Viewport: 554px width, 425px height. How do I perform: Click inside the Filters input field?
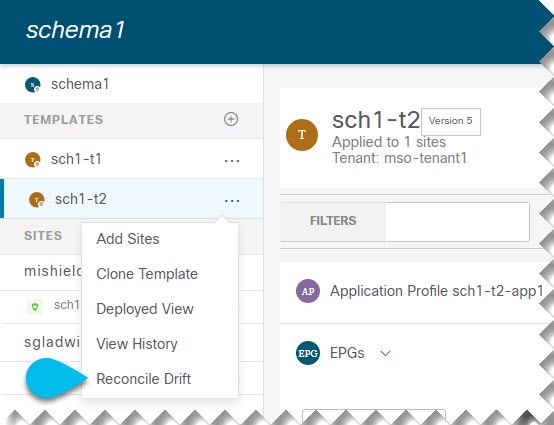tap(457, 222)
